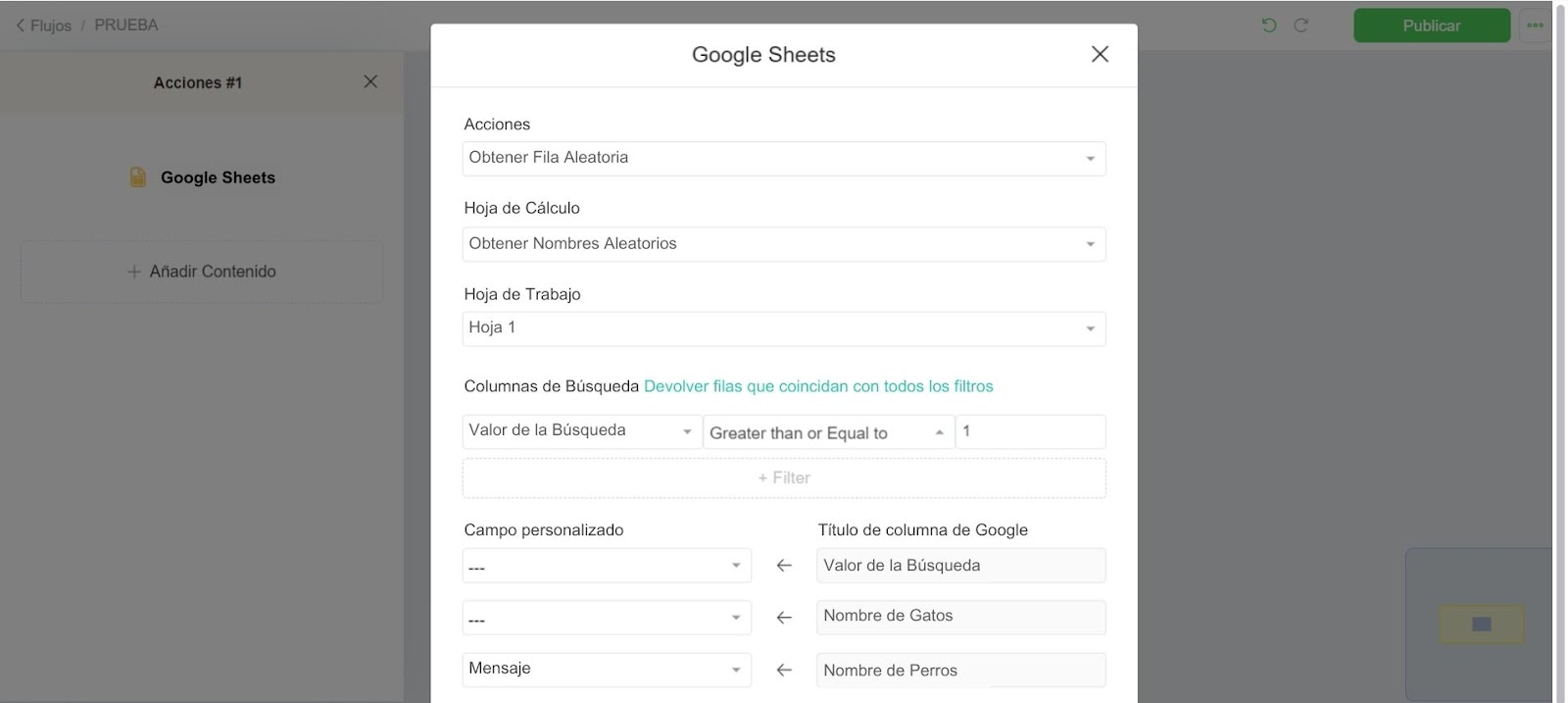Screen dimensions: 1568x703
Task: Click the Acciones #1 panel title
Action: (x=198, y=82)
